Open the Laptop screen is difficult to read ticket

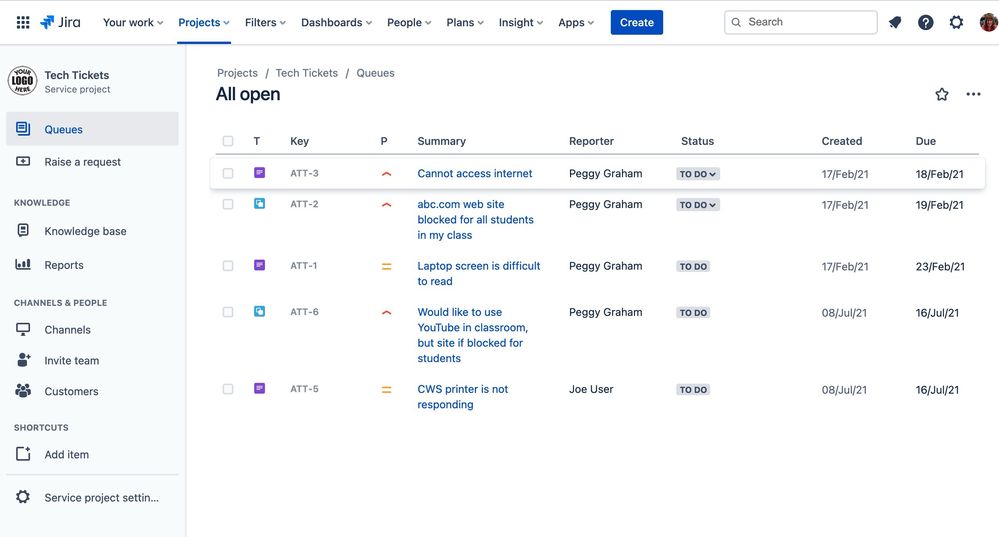point(478,273)
